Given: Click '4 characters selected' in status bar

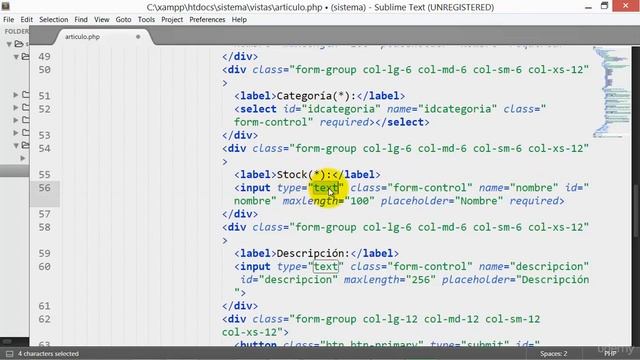Looking at the screenshot, I should pyautogui.click(x=48, y=354).
